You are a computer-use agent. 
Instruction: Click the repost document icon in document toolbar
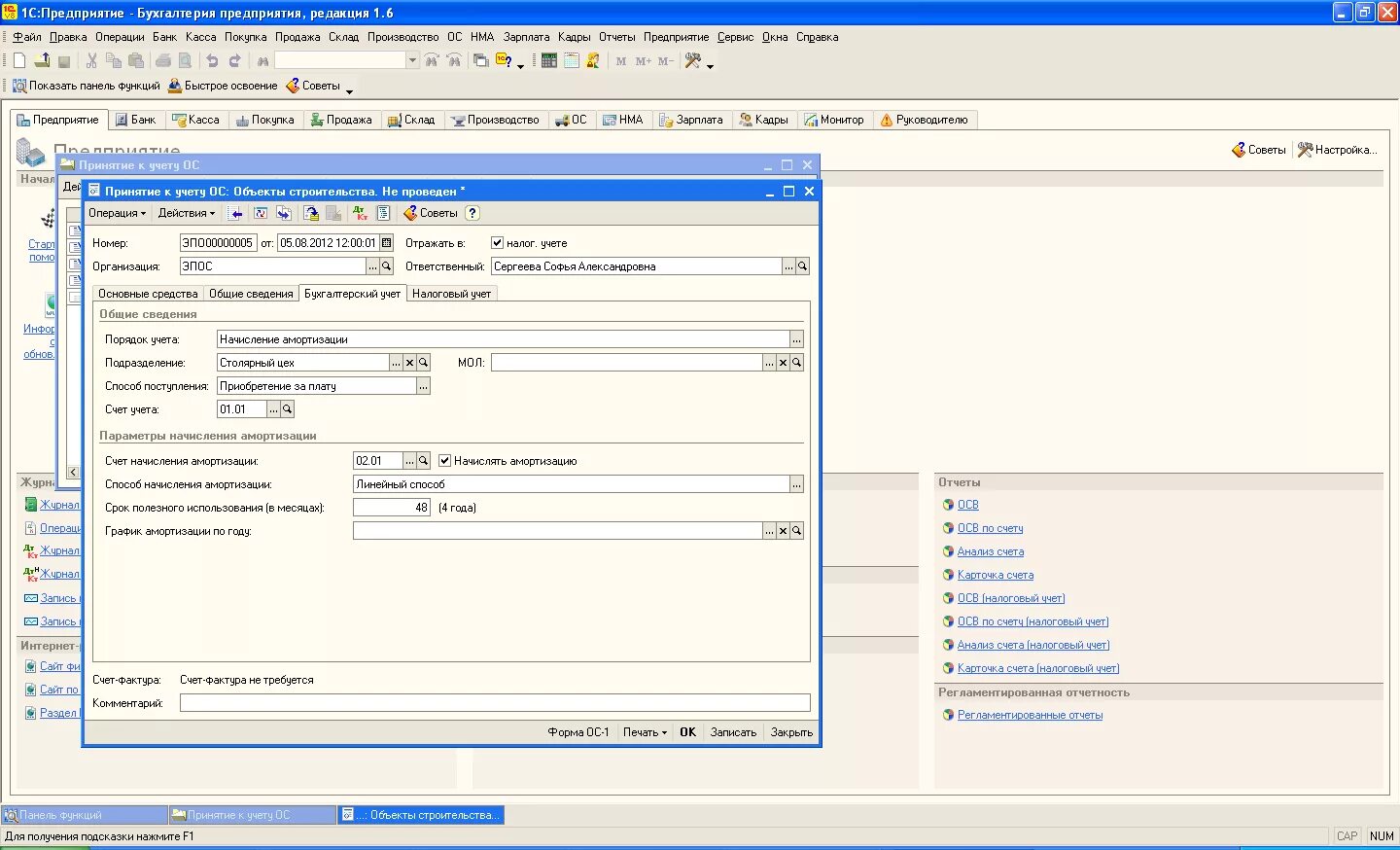(261, 213)
